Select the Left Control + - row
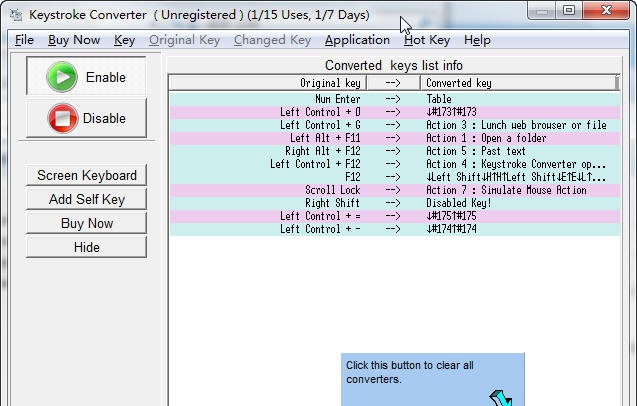Screen dimensions: 637x406 tap(394, 229)
